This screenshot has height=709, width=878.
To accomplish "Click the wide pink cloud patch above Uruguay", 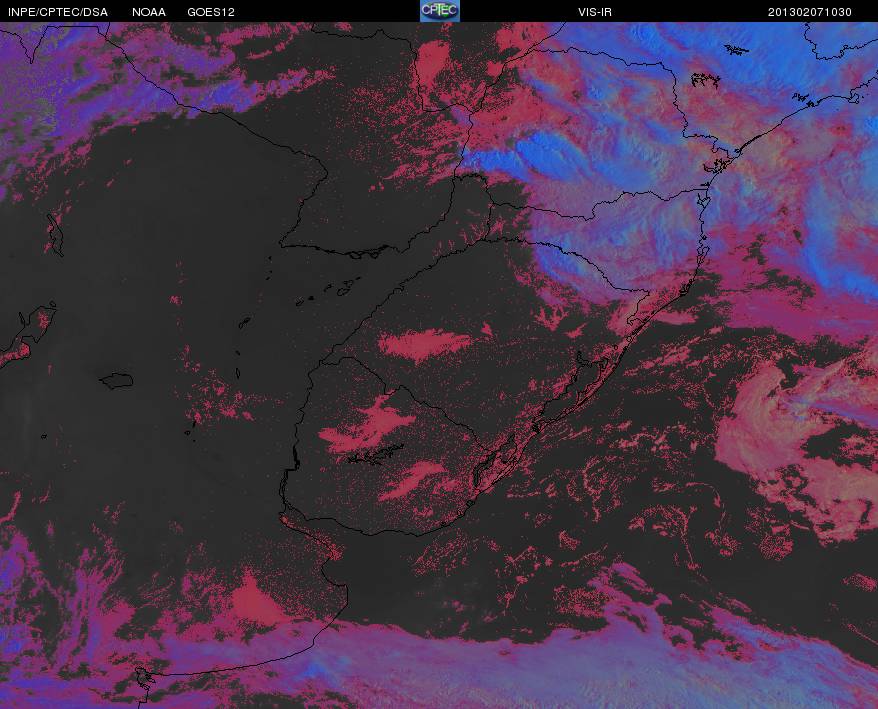I will pyautogui.click(x=426, y=343).
